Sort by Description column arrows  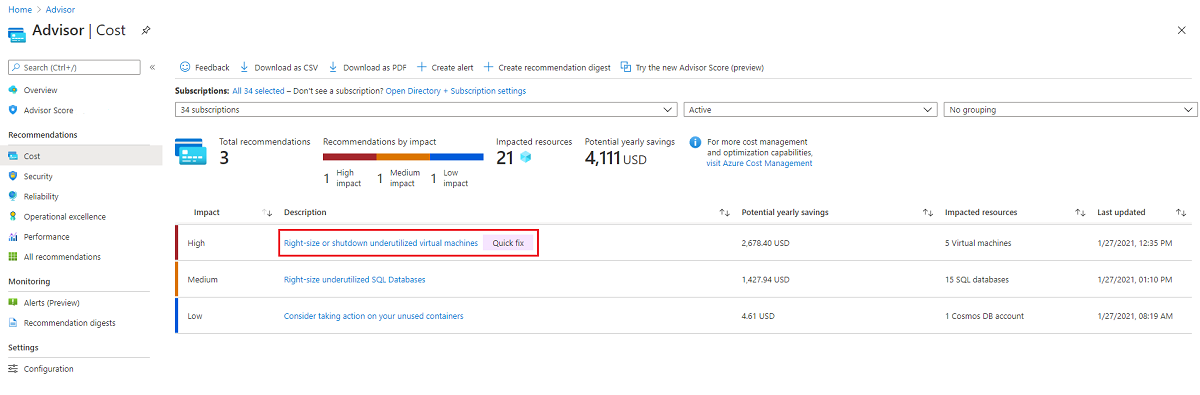[x=724, y=213]
